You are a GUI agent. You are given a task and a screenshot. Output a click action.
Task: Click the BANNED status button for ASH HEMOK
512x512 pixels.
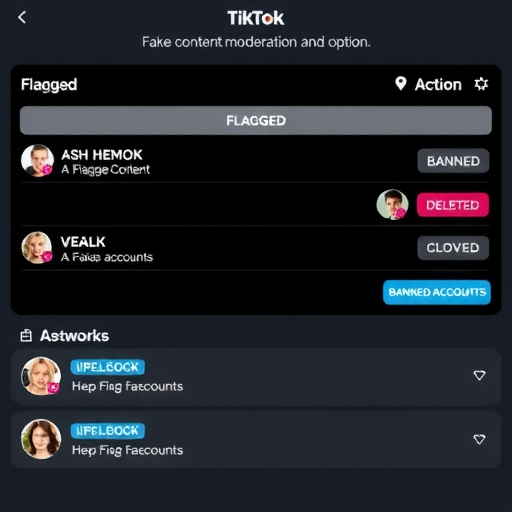453,161
